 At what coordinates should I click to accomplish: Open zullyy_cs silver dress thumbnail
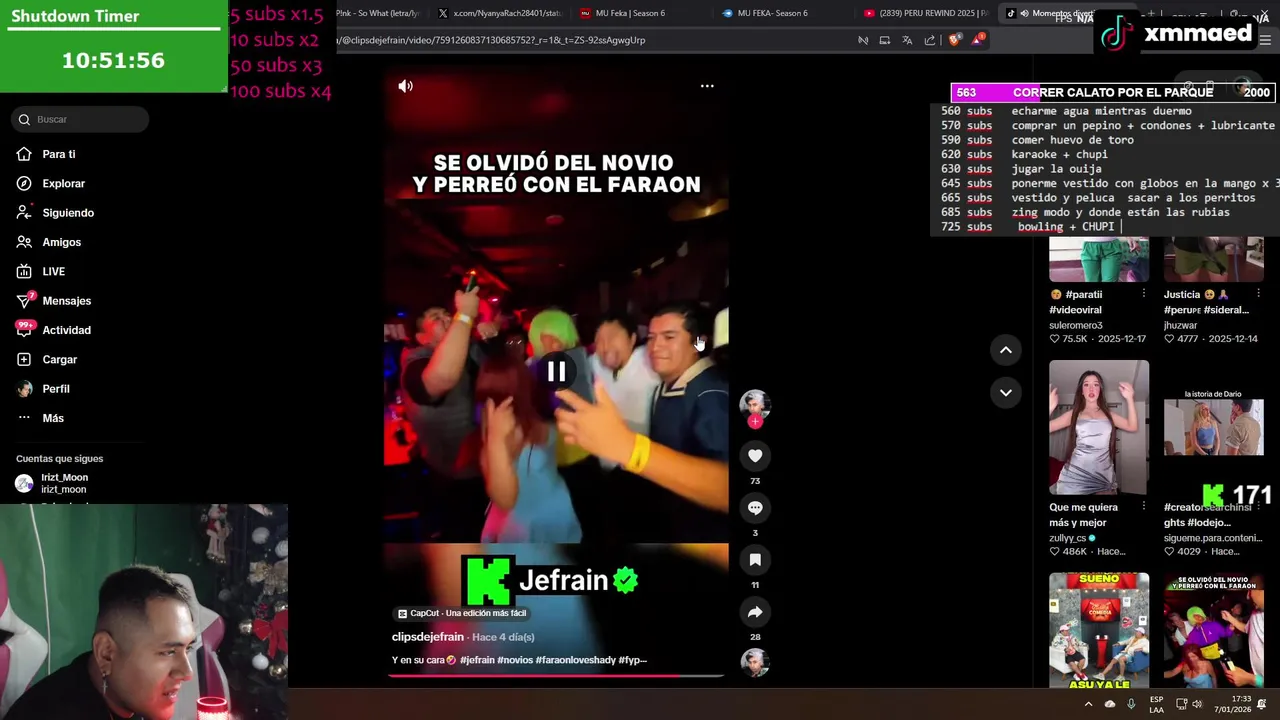[1099, 427]
